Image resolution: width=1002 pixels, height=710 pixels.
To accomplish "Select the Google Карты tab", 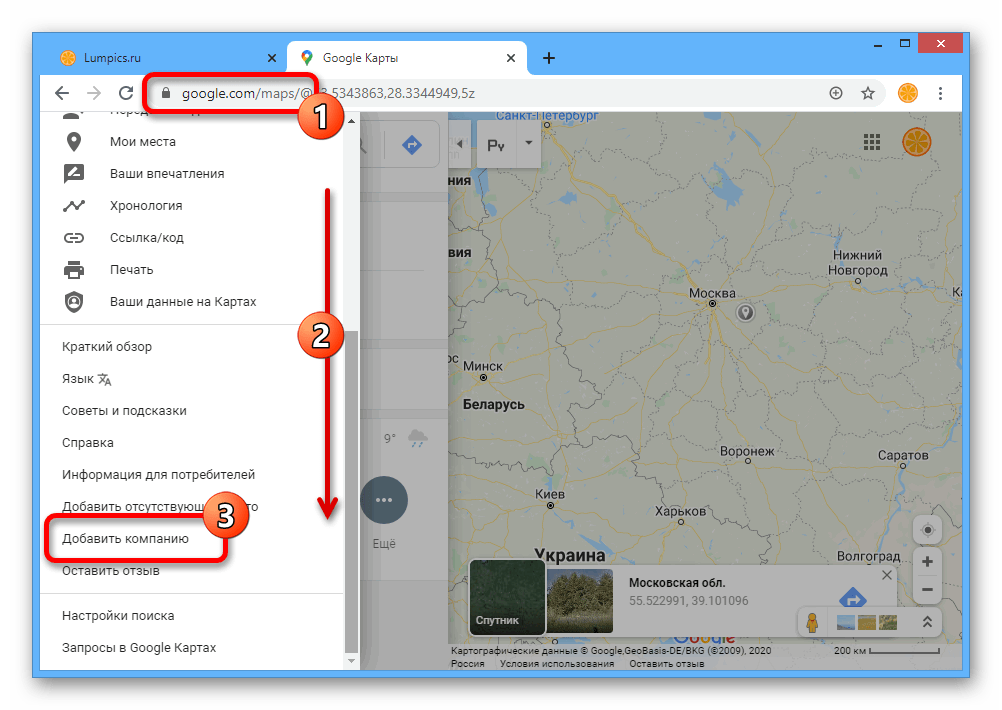I will [406, 58].
